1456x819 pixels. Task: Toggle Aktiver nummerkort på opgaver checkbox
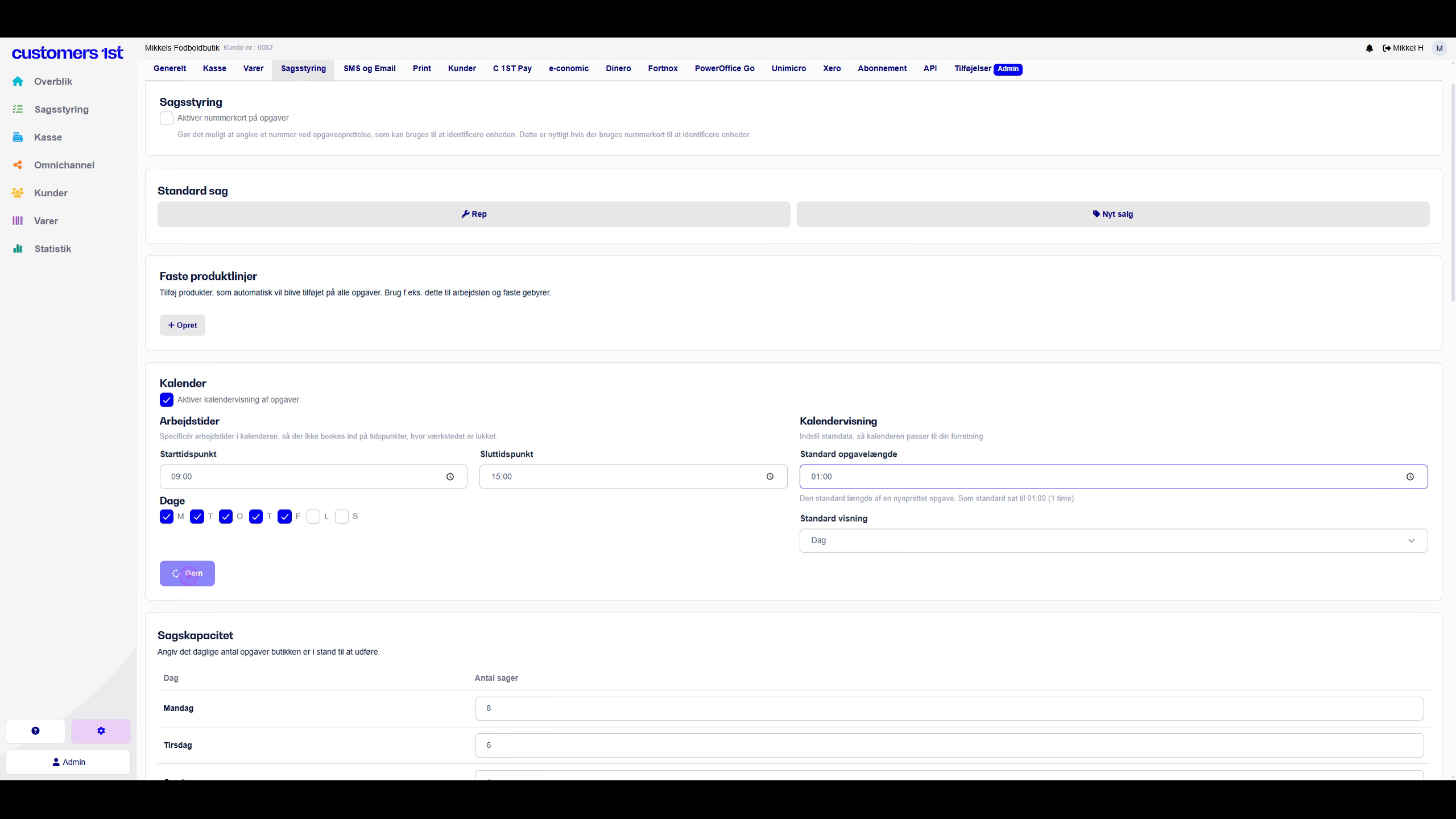pos(167,118)
